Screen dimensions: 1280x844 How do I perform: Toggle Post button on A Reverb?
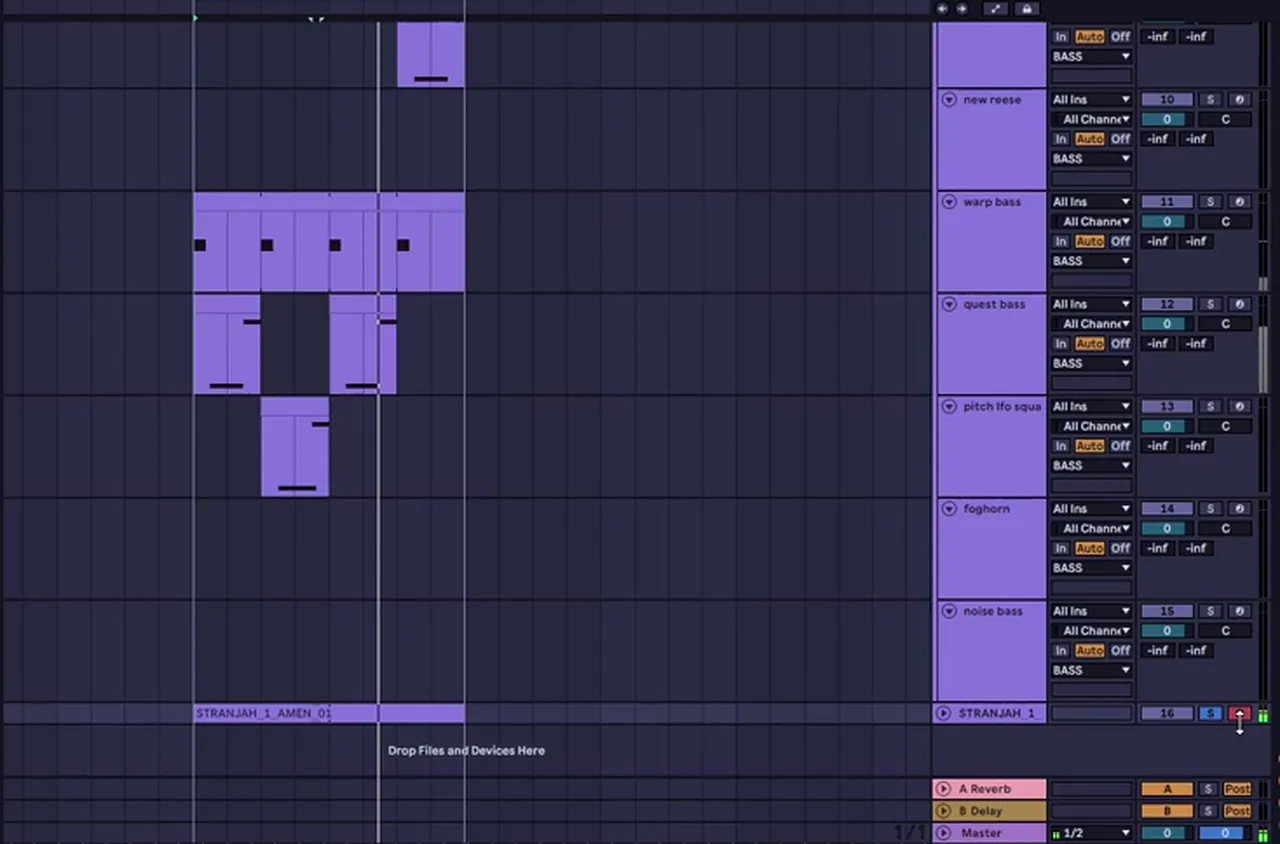pyautogui.click(x=1238, y=789)
